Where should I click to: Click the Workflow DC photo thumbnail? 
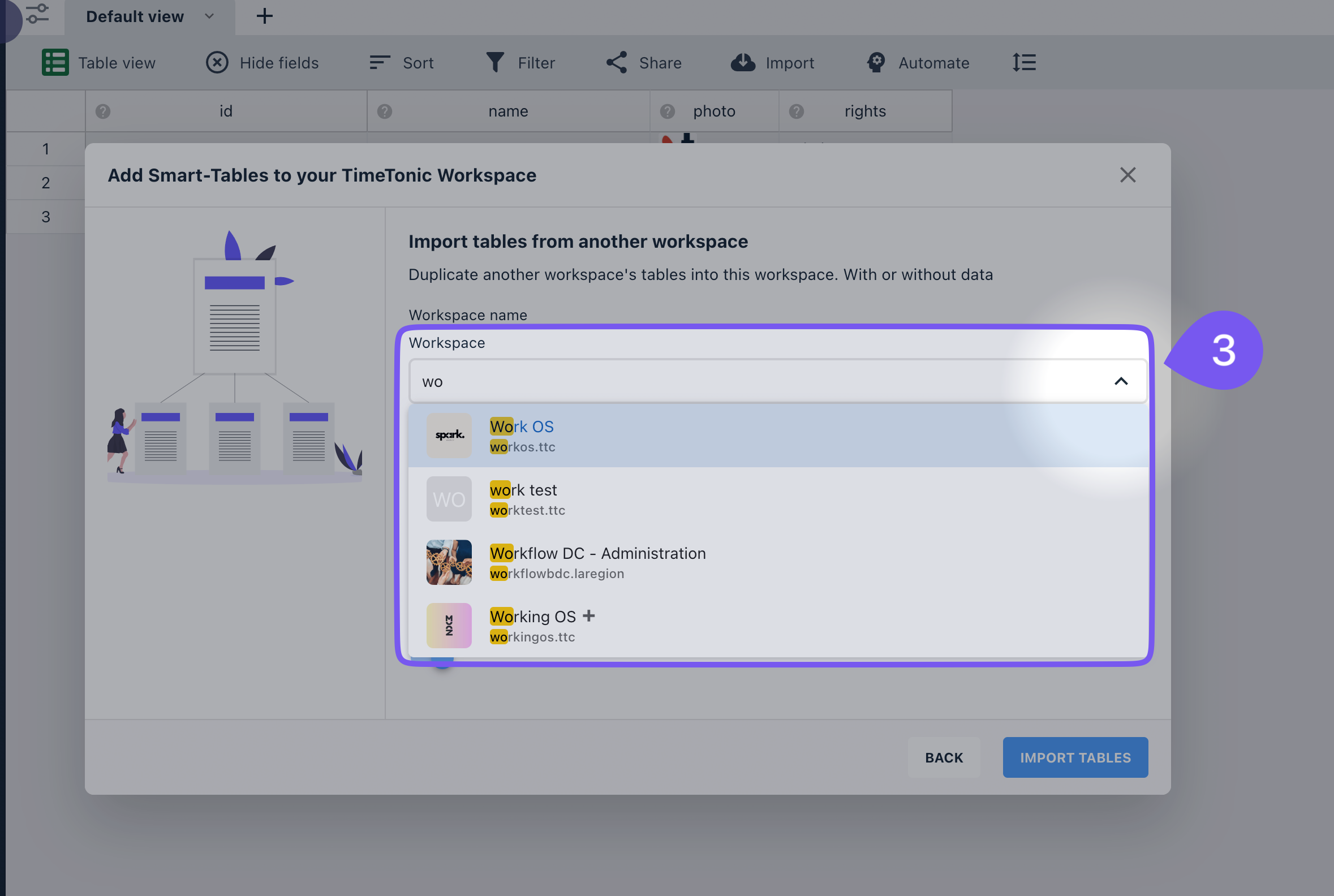pos(449,562)
